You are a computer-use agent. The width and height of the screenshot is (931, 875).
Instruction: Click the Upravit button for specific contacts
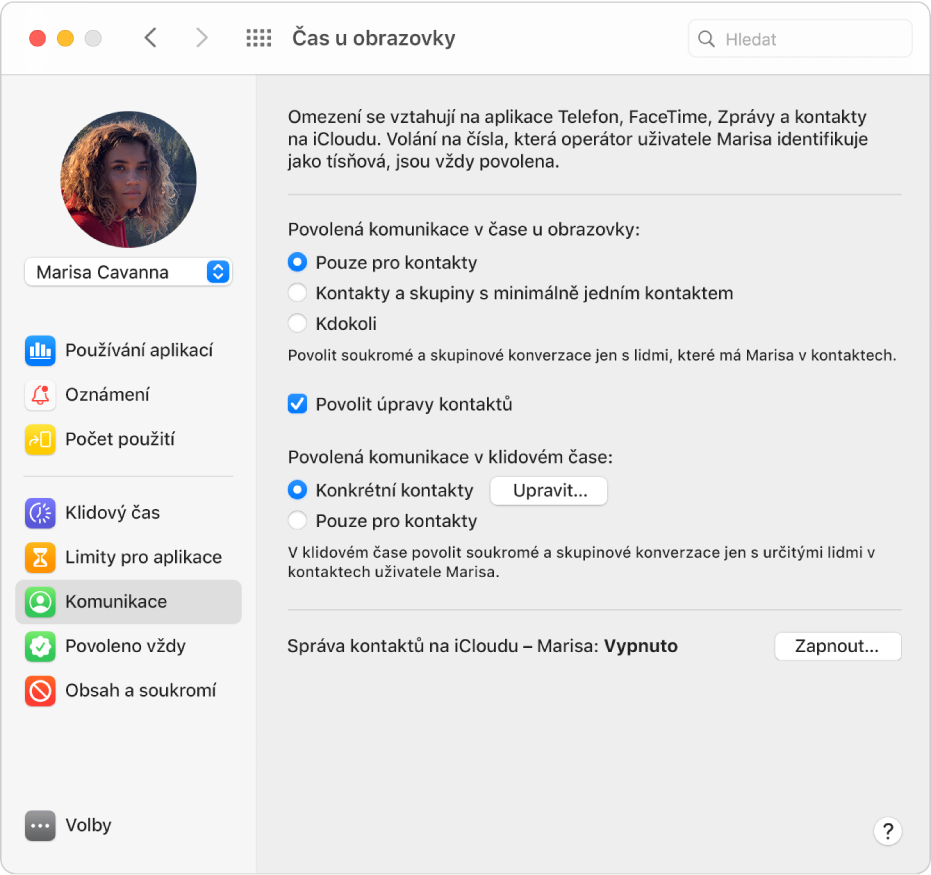pyautogui.click(x=548, y=490)
